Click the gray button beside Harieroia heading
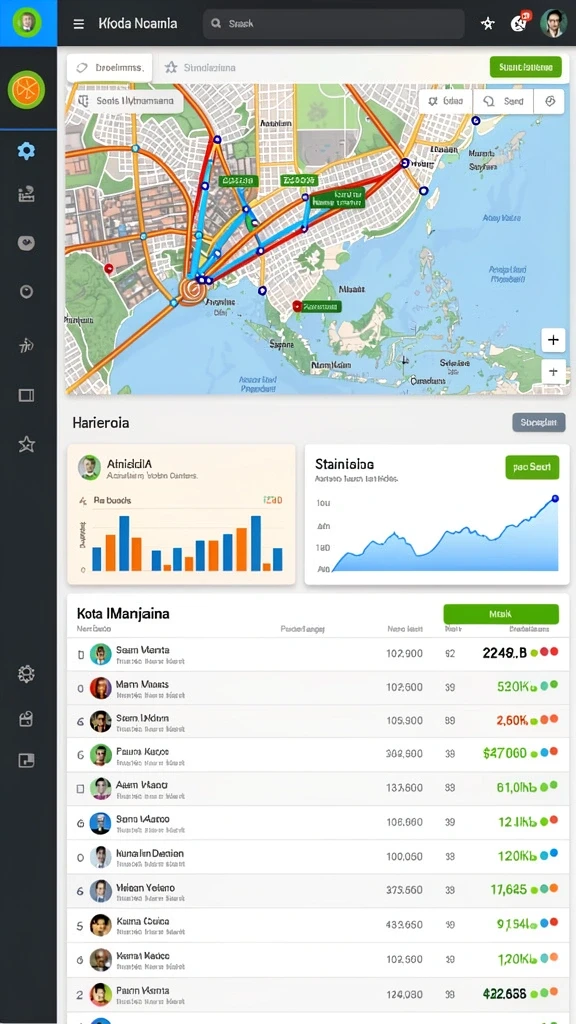The height and width of the screenshot is (1024, 576). point(539,423)
